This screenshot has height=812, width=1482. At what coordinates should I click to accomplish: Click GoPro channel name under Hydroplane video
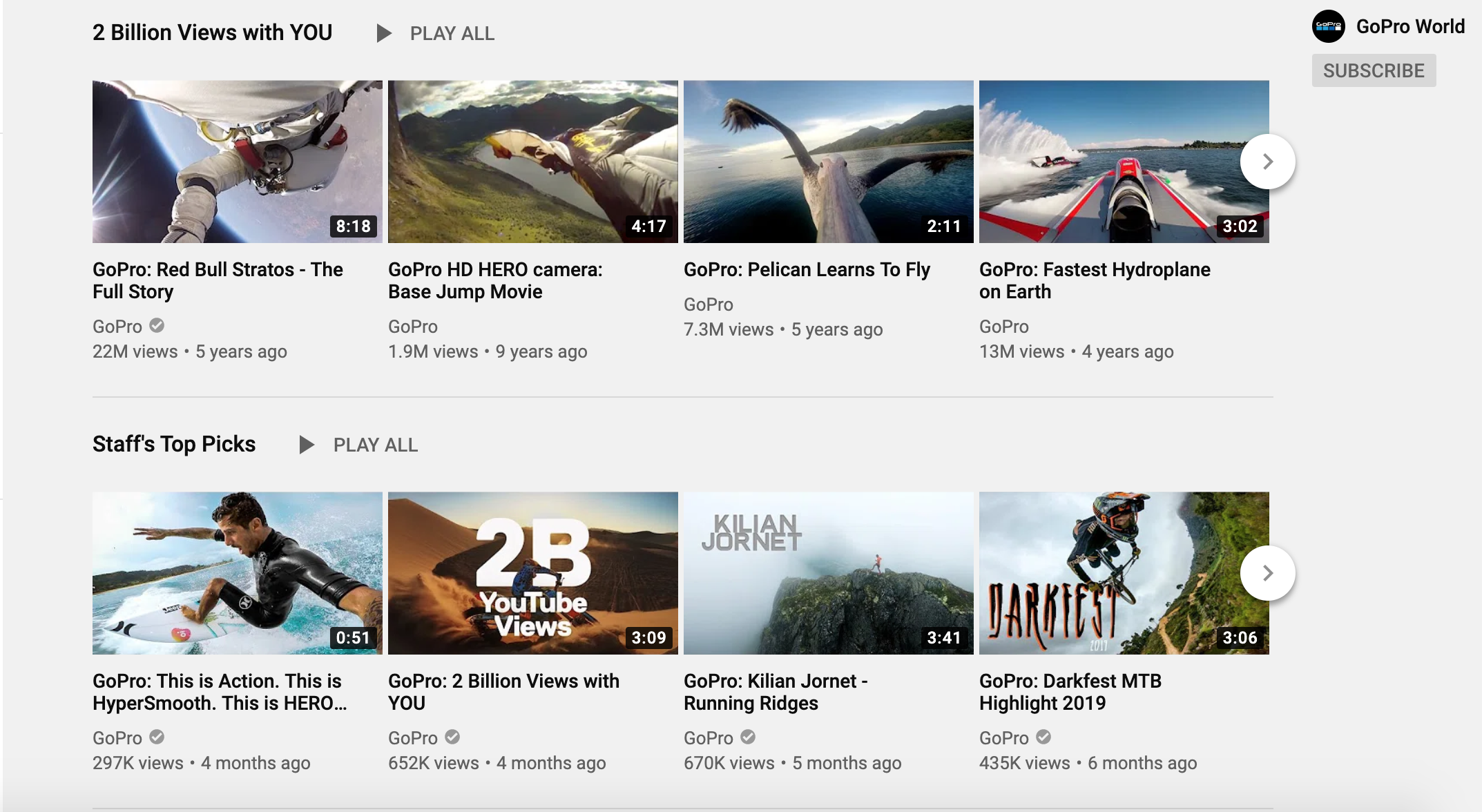click(x=1004, y=327)
